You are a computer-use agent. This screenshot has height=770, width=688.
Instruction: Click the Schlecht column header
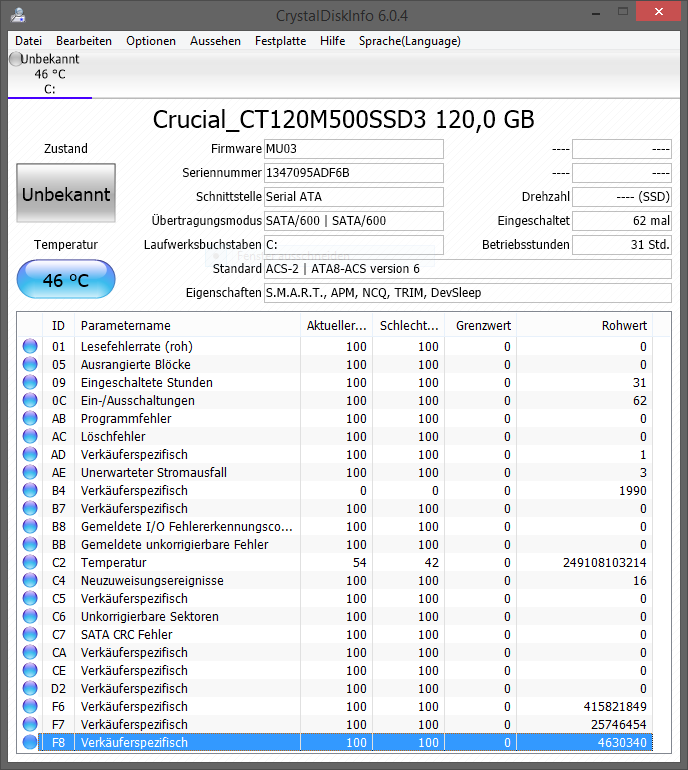[x=409, y=326]
